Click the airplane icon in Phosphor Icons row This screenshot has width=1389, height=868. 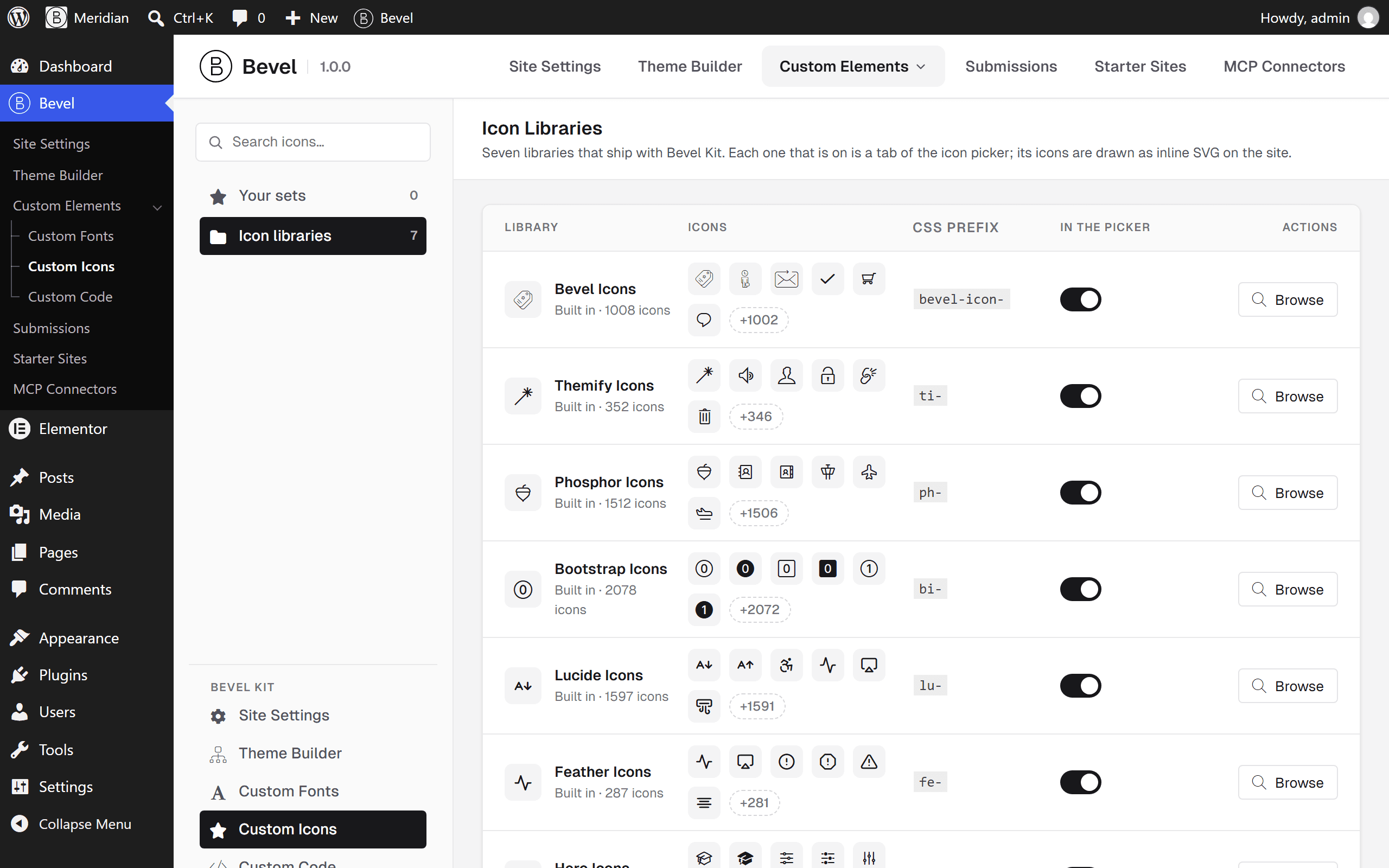(869, 472)
